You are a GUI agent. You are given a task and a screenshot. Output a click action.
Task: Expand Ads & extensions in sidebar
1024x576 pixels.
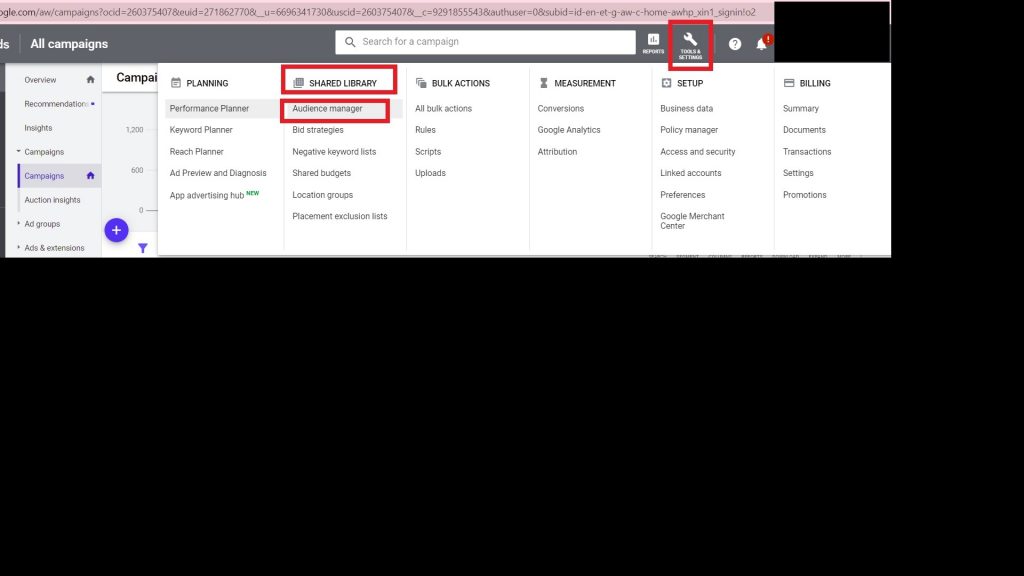click(x=19, y=248)
